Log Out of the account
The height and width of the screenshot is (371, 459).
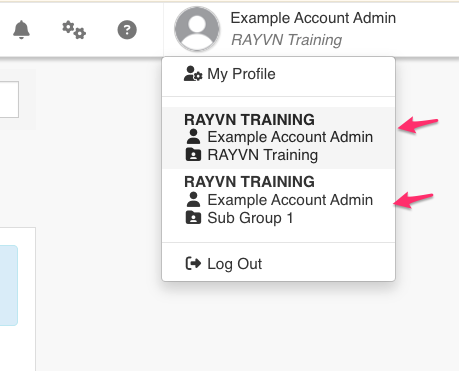point(278,264)
